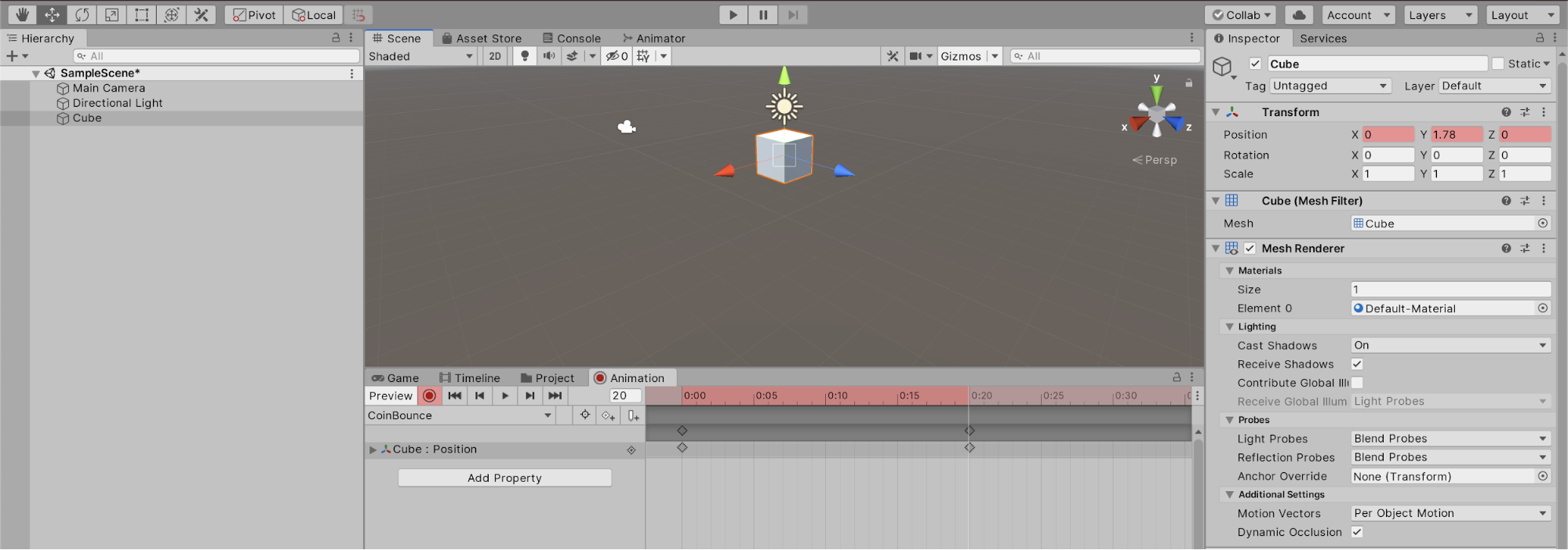This screenshot has width=1568, height=550.
Task: Toggle scene audio speaker icon
Action: coord(549,56)
